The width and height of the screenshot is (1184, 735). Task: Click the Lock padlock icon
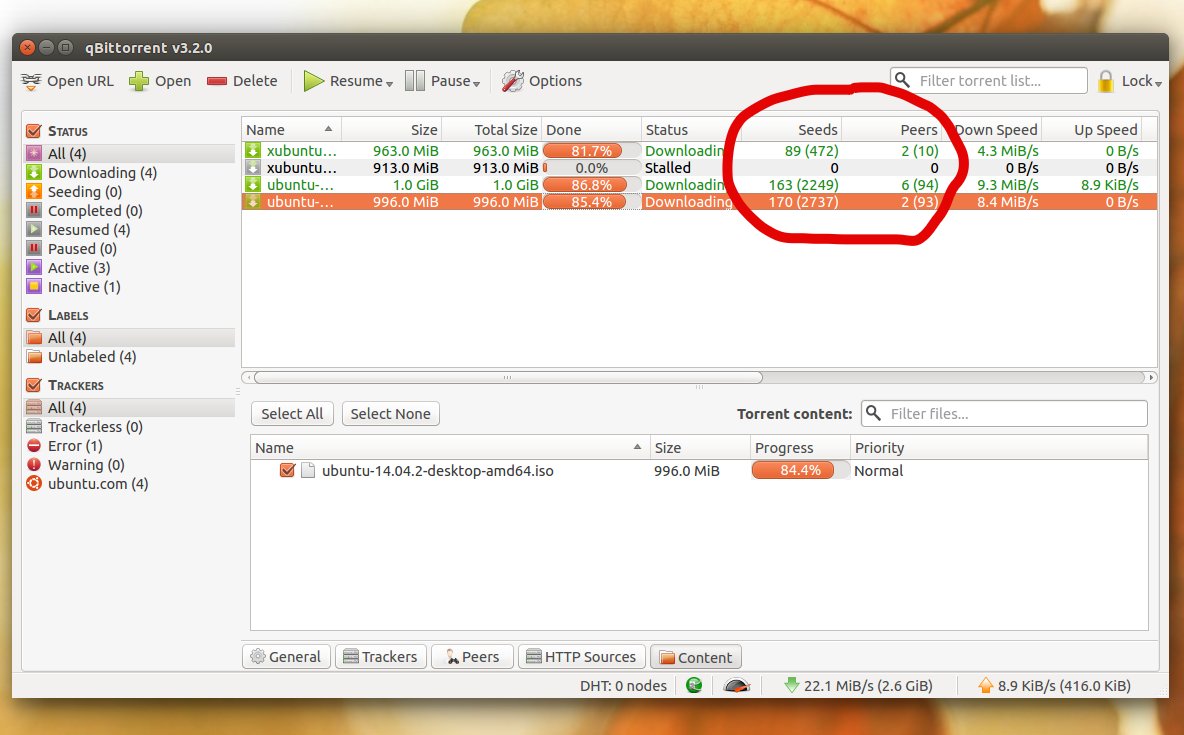(1105, 81)
